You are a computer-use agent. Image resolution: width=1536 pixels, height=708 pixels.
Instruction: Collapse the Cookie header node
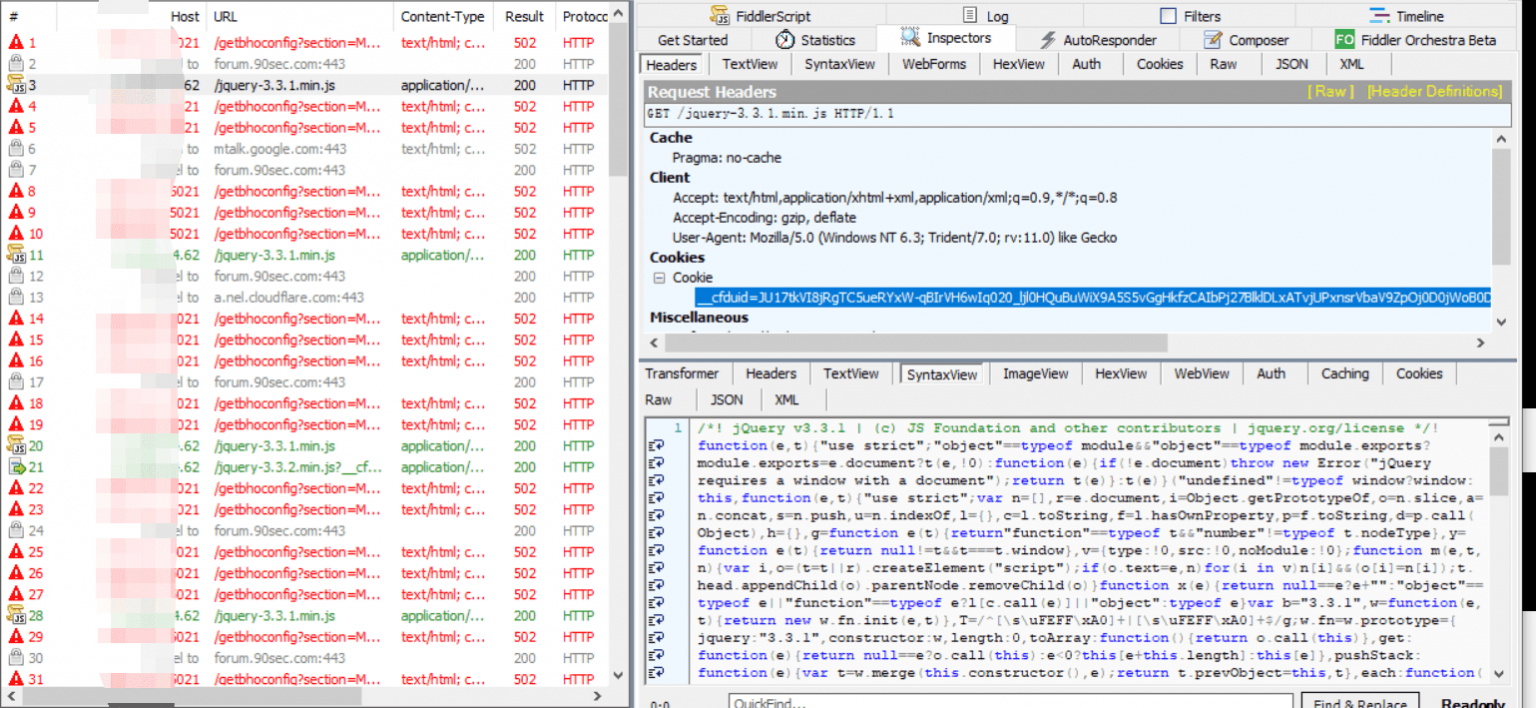click(x=659, y=278)
